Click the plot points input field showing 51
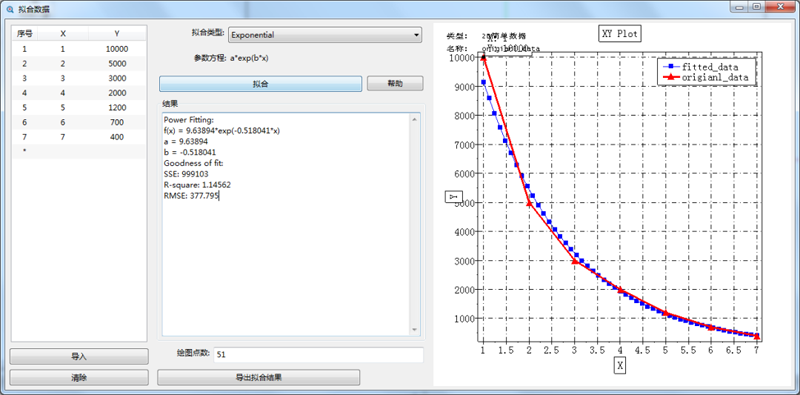Image resolution: width=800 pixels, height=395 pixels. tap(318, 355)
